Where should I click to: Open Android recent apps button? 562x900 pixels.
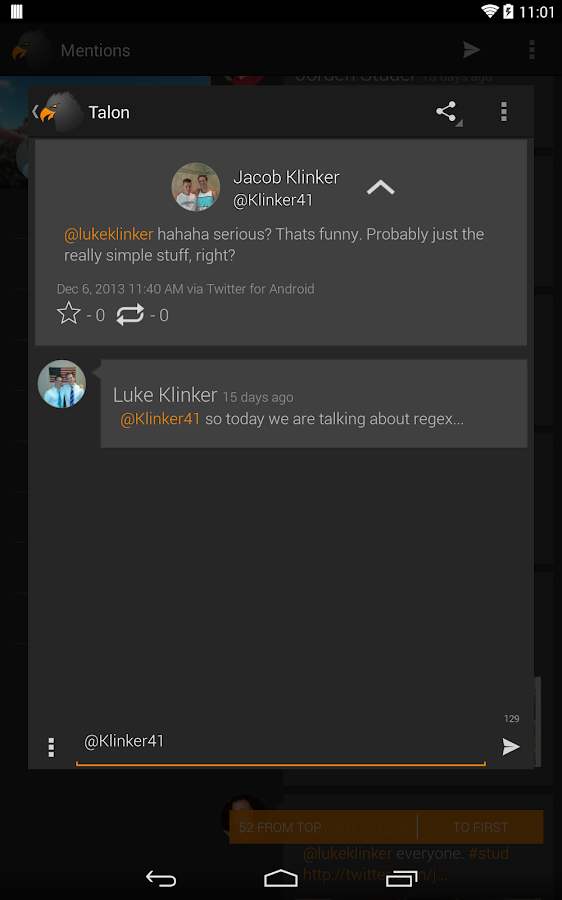(401, 878)
